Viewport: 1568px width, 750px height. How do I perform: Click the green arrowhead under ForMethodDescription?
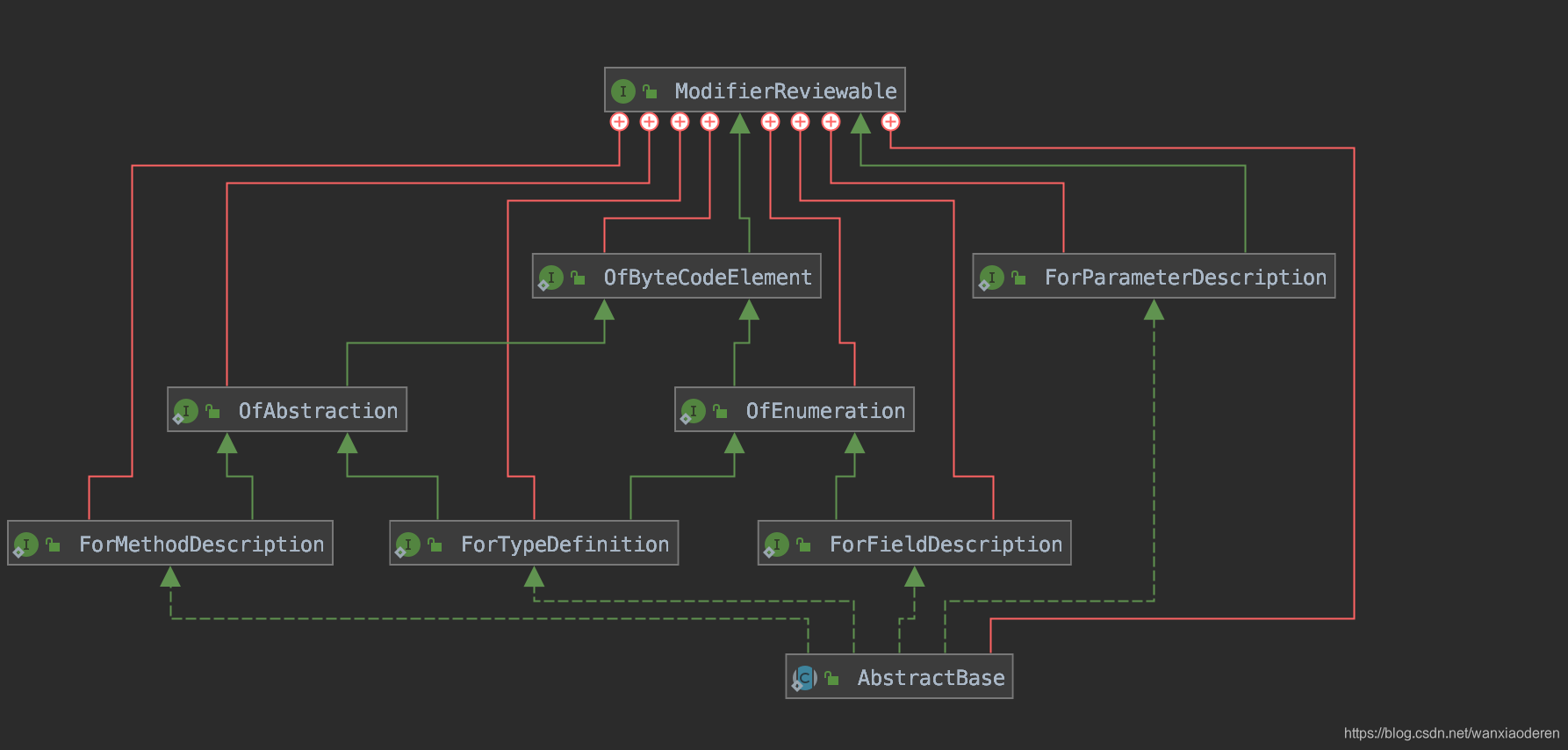[170, 576]
